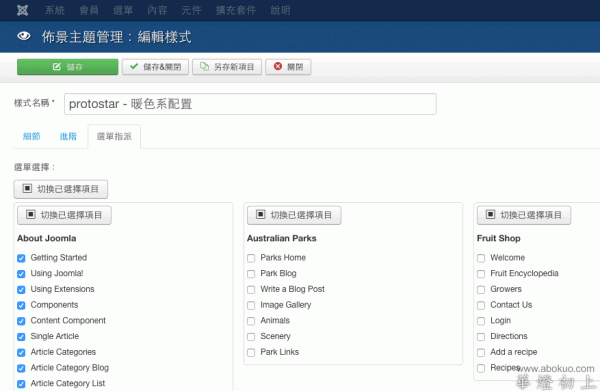Check Scenery checkbox
Image resolution: width=600 pixels, height=391 pixels.
click(251, 337)
